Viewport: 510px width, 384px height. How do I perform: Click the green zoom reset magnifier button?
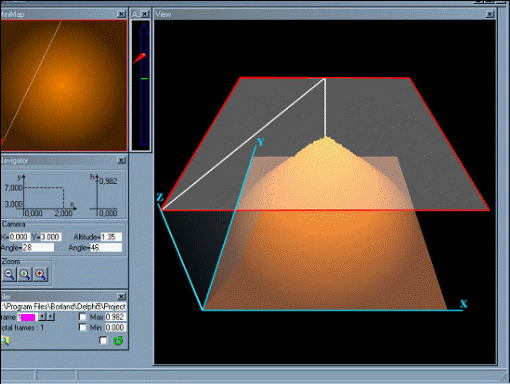coord(25,274)
